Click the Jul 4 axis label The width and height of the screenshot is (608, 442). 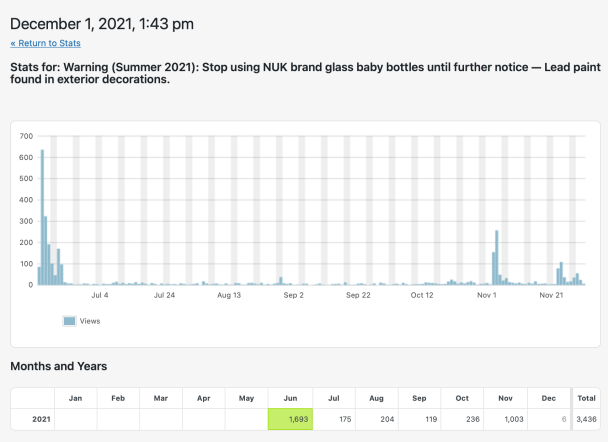tap(100, 295)
